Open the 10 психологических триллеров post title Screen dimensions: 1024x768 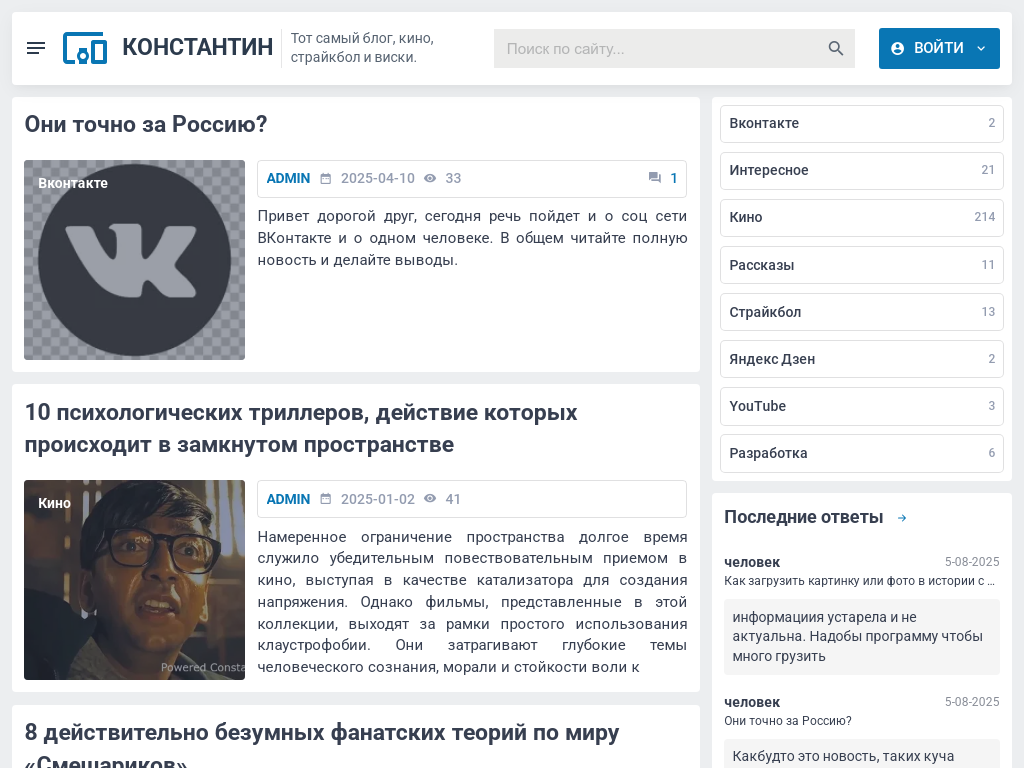click(300, 428)
